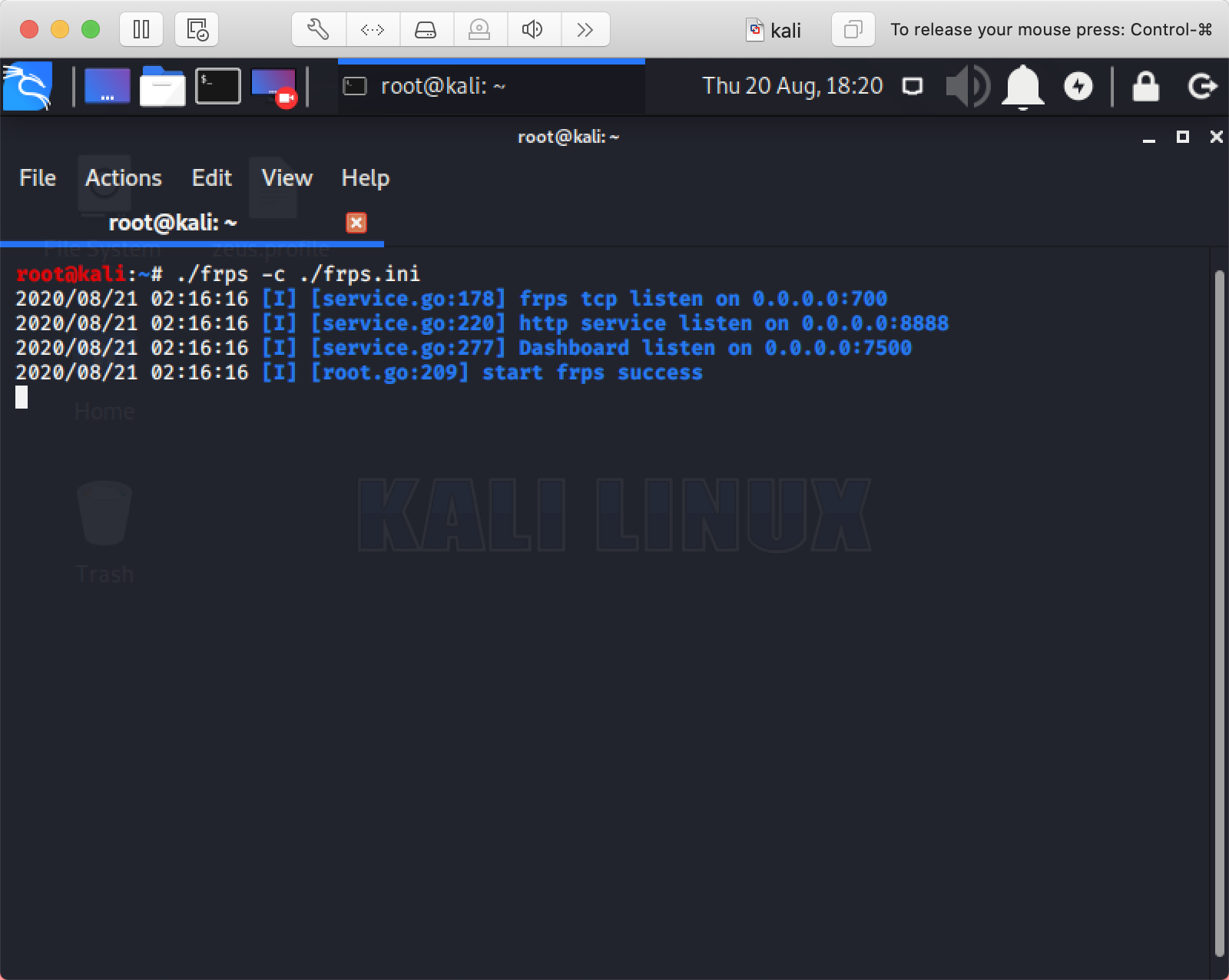Open the notifications bell

pyautogui.click(x=1023, y=87)
